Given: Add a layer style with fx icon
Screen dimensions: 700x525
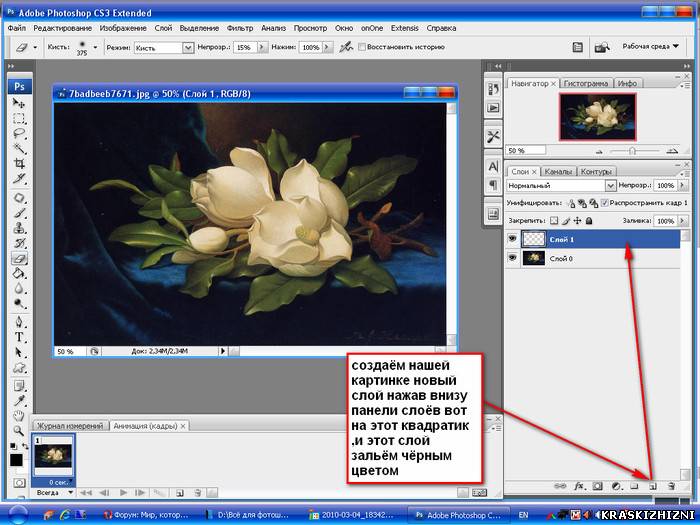Looking at the screenshot, I should [579, 486].
